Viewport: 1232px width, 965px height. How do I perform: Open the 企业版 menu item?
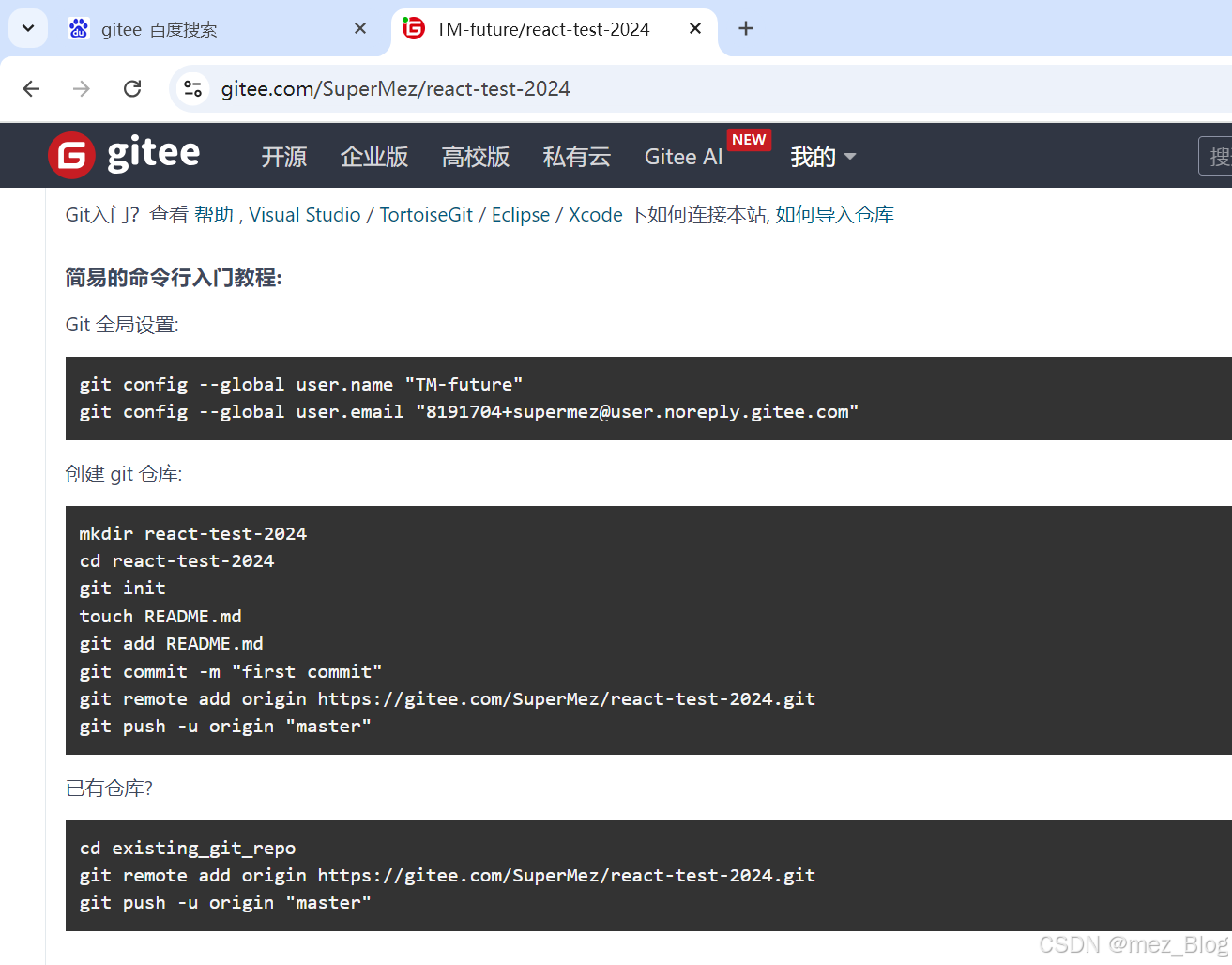pyautogui.click(x=374, y=157)
